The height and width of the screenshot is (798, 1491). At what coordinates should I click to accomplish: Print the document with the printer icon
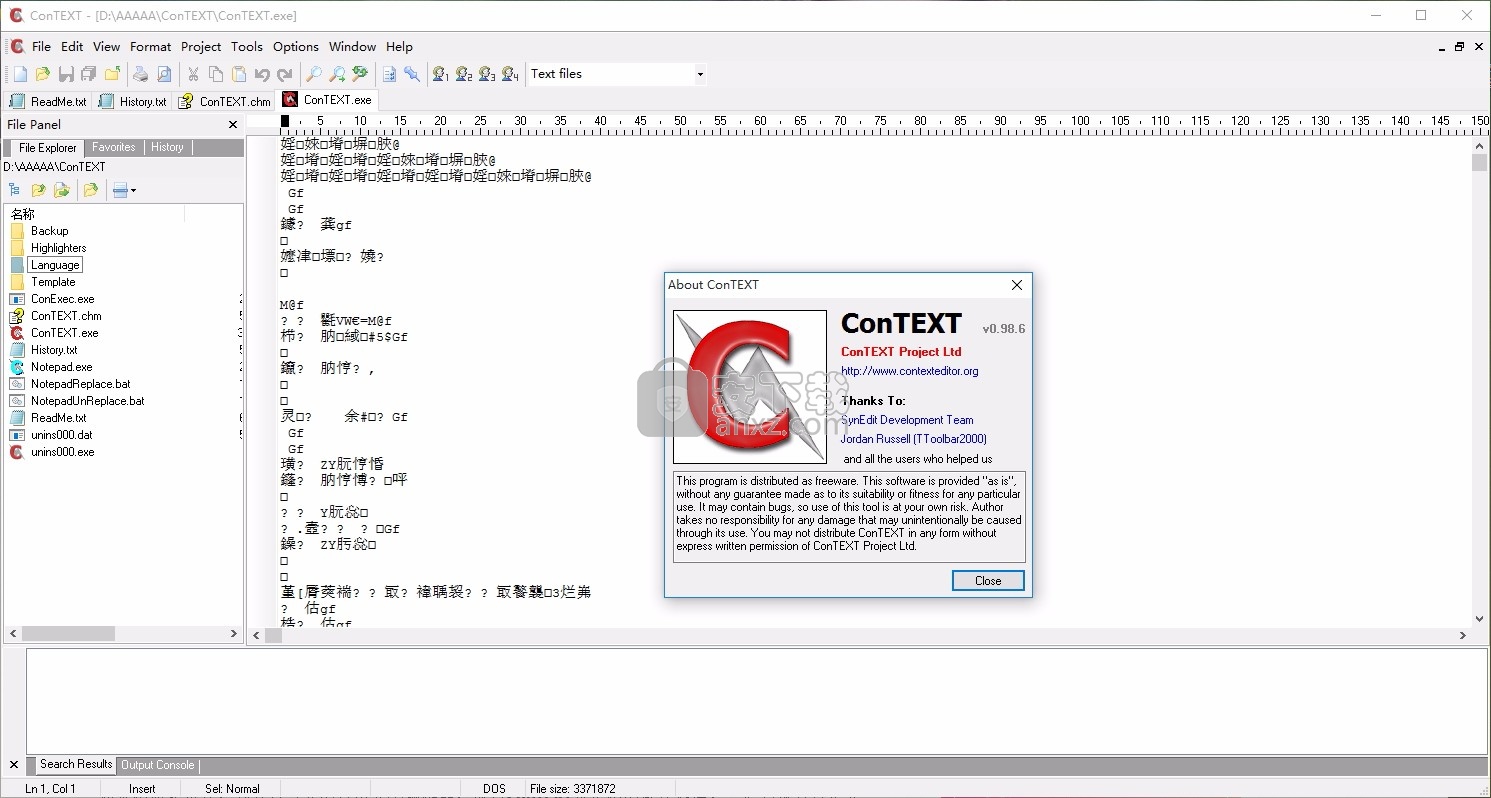(141, 74)
